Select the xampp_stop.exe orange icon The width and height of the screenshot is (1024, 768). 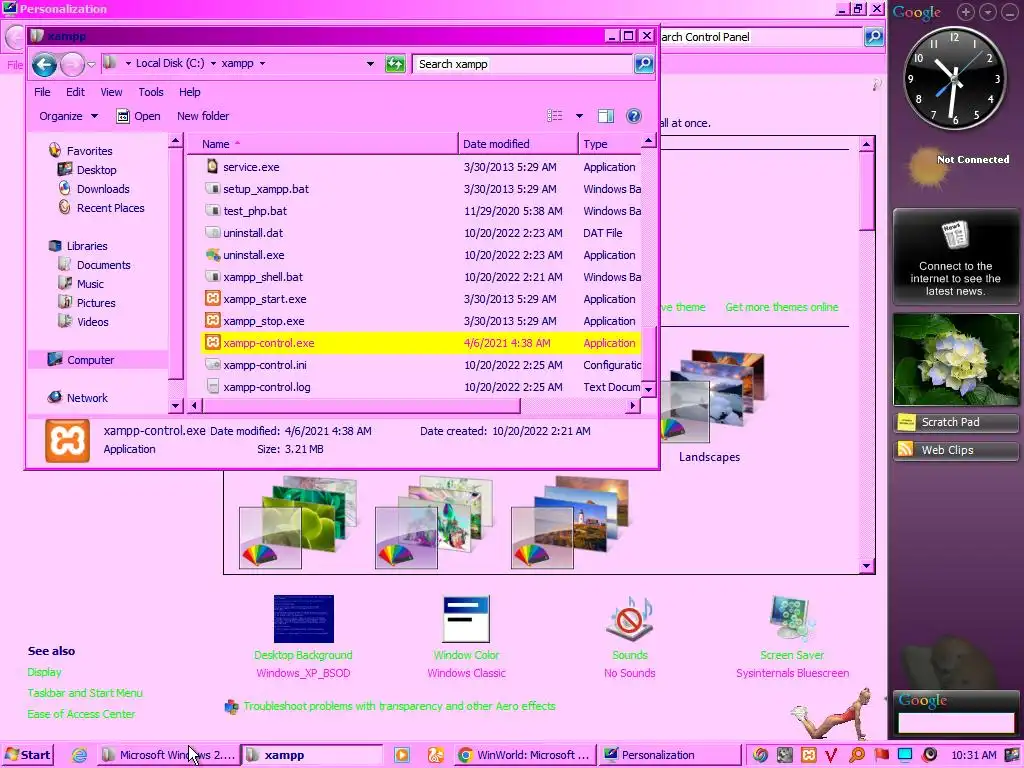click(x=212, y=321)
